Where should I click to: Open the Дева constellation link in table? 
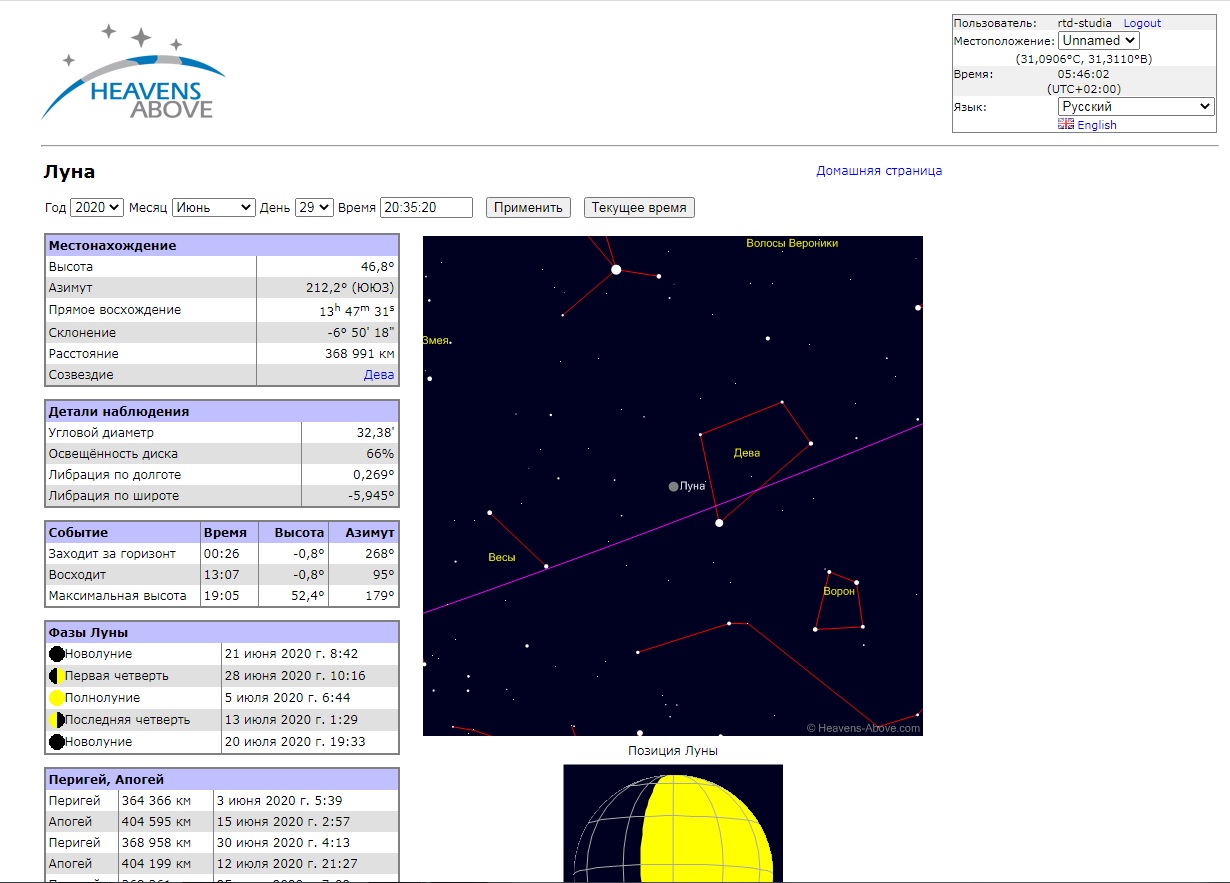[379, 375]
